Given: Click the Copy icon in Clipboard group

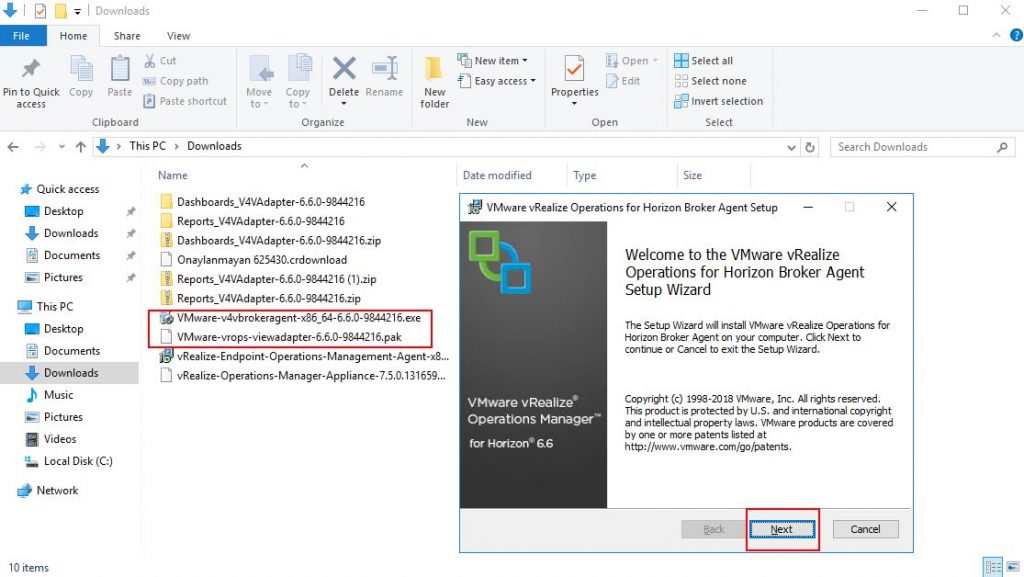Looking at the screenshot, I should tap(81, 69).
